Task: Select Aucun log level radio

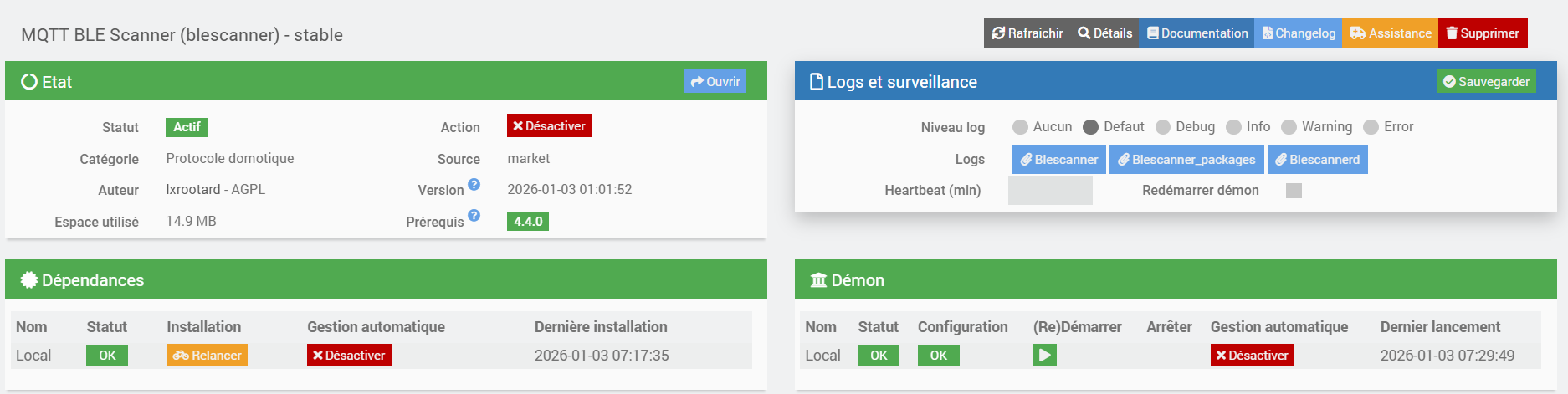Action: coord(1020,127)
